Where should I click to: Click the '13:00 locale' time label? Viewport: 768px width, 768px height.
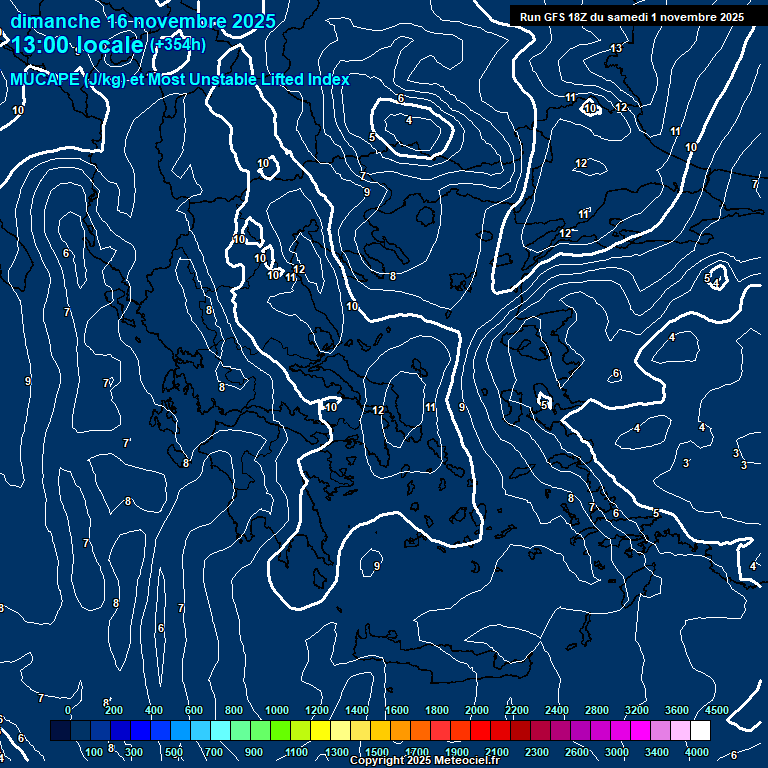tap(77, 45)
